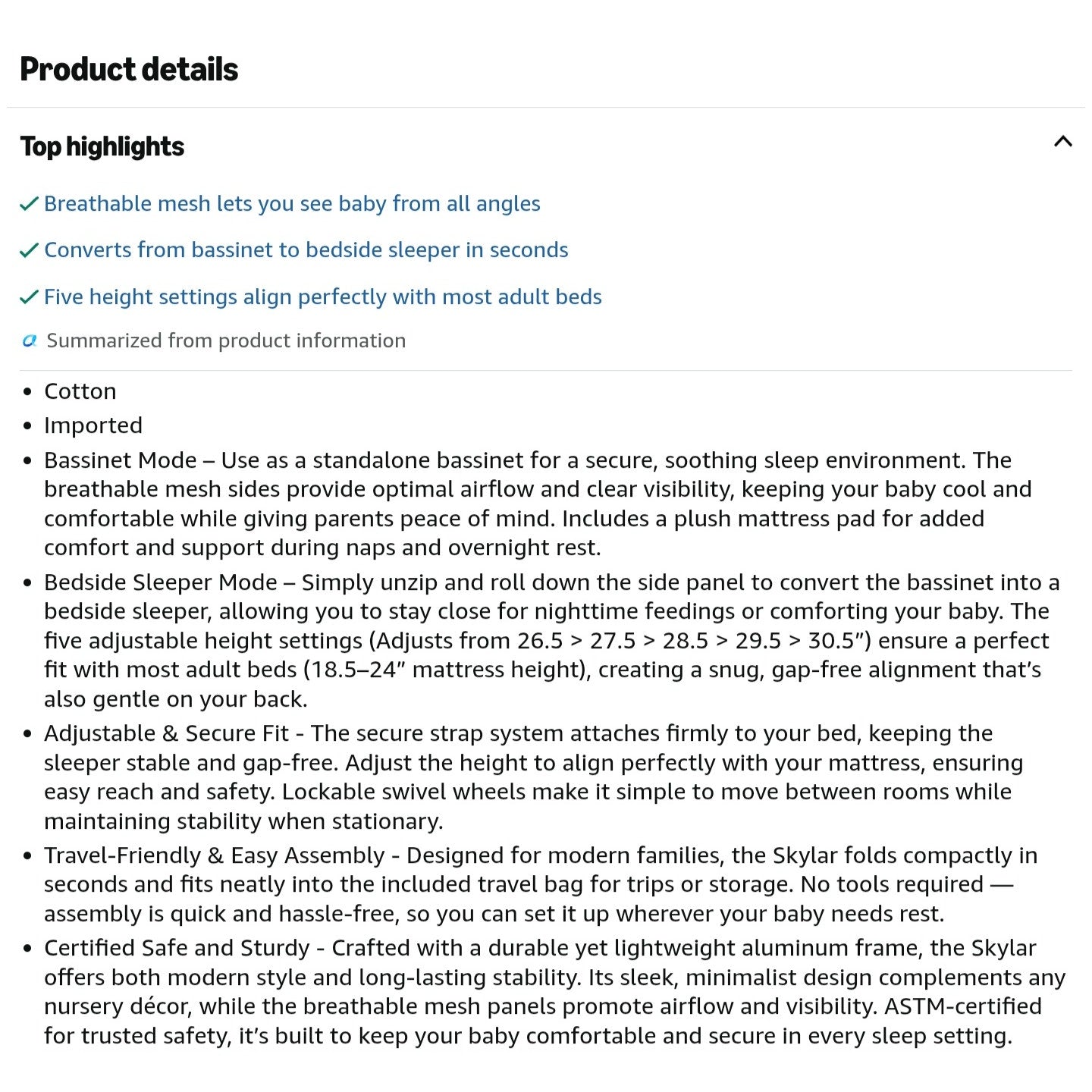This screenshot has height=1092, width=1092.
Task: Click the AI summary icon
Action: coord(30,341)
